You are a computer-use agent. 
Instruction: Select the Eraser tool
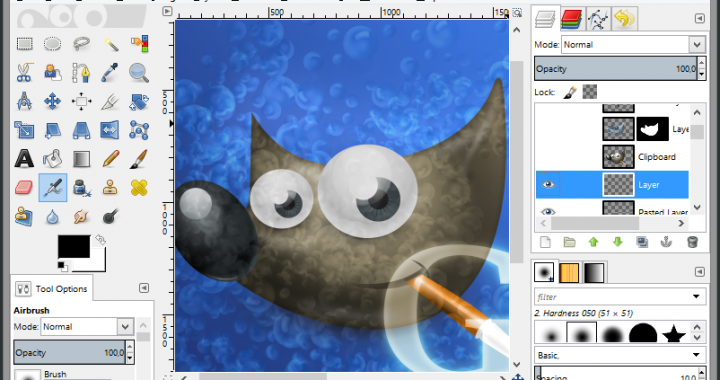[24, 187]
